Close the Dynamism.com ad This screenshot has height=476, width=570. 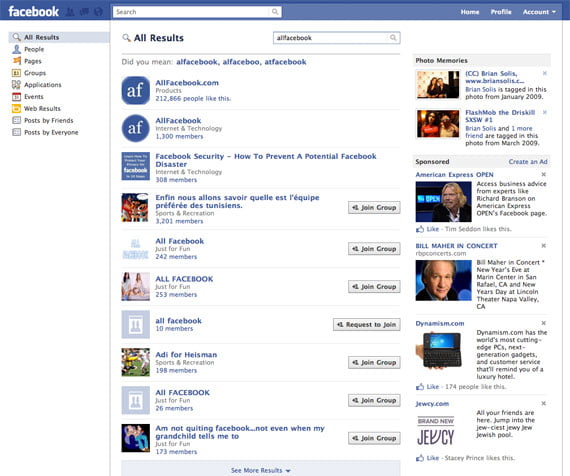point(543,323)
